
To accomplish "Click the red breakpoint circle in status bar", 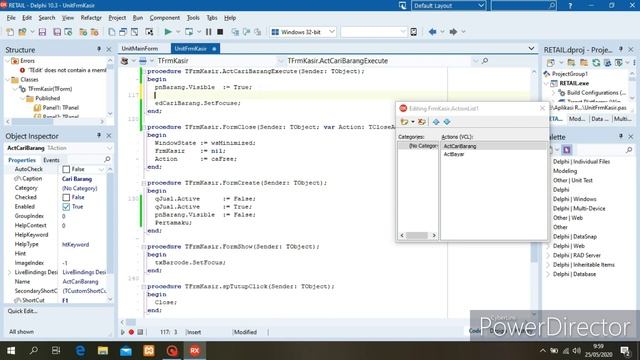I will pyautogui.click(x=131, y=332).
